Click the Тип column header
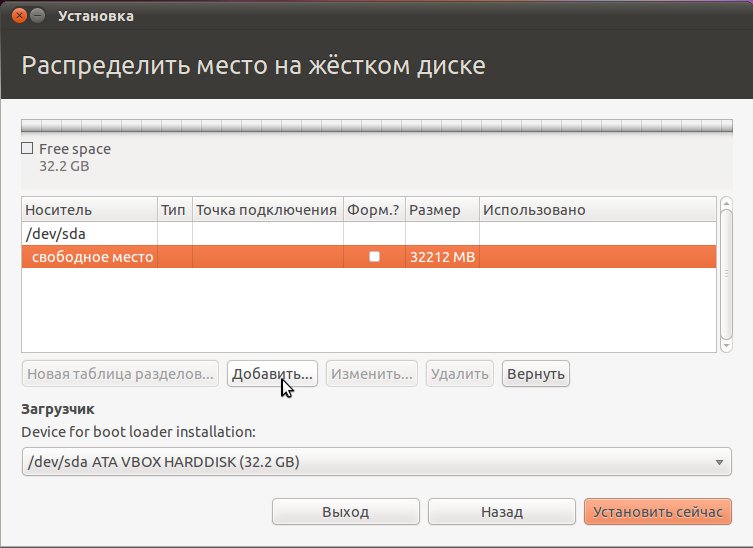 click(175, 210)
